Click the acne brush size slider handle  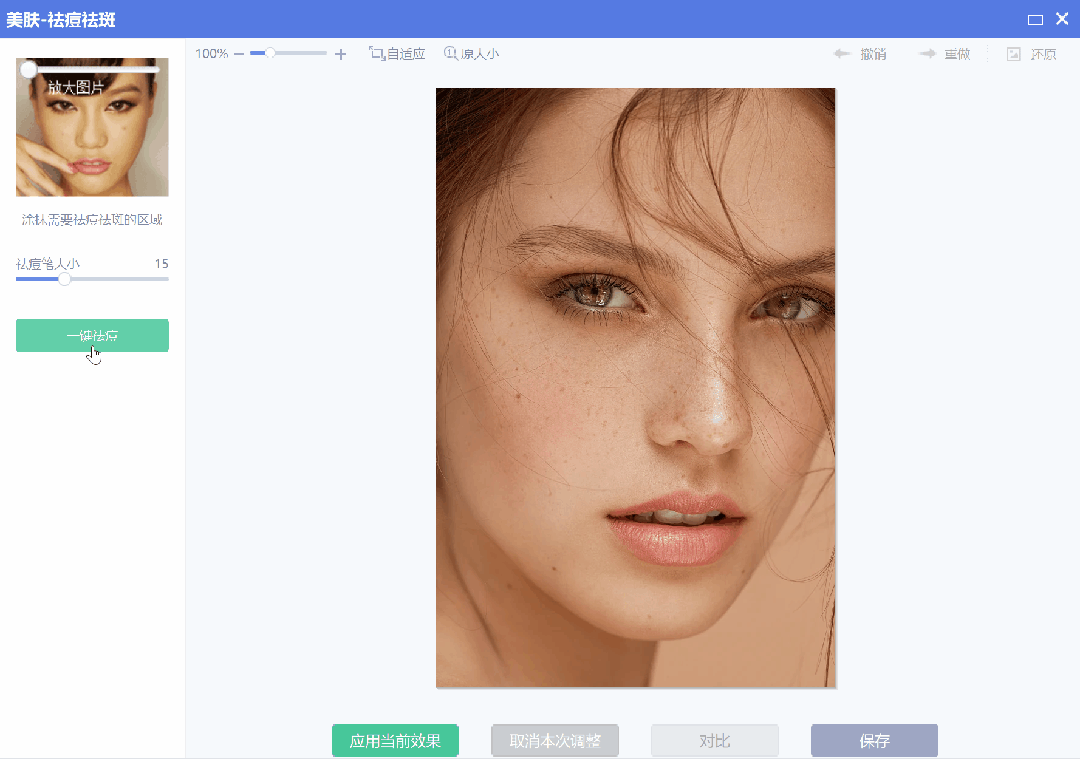pyautogui.click(x=64, y=279)
